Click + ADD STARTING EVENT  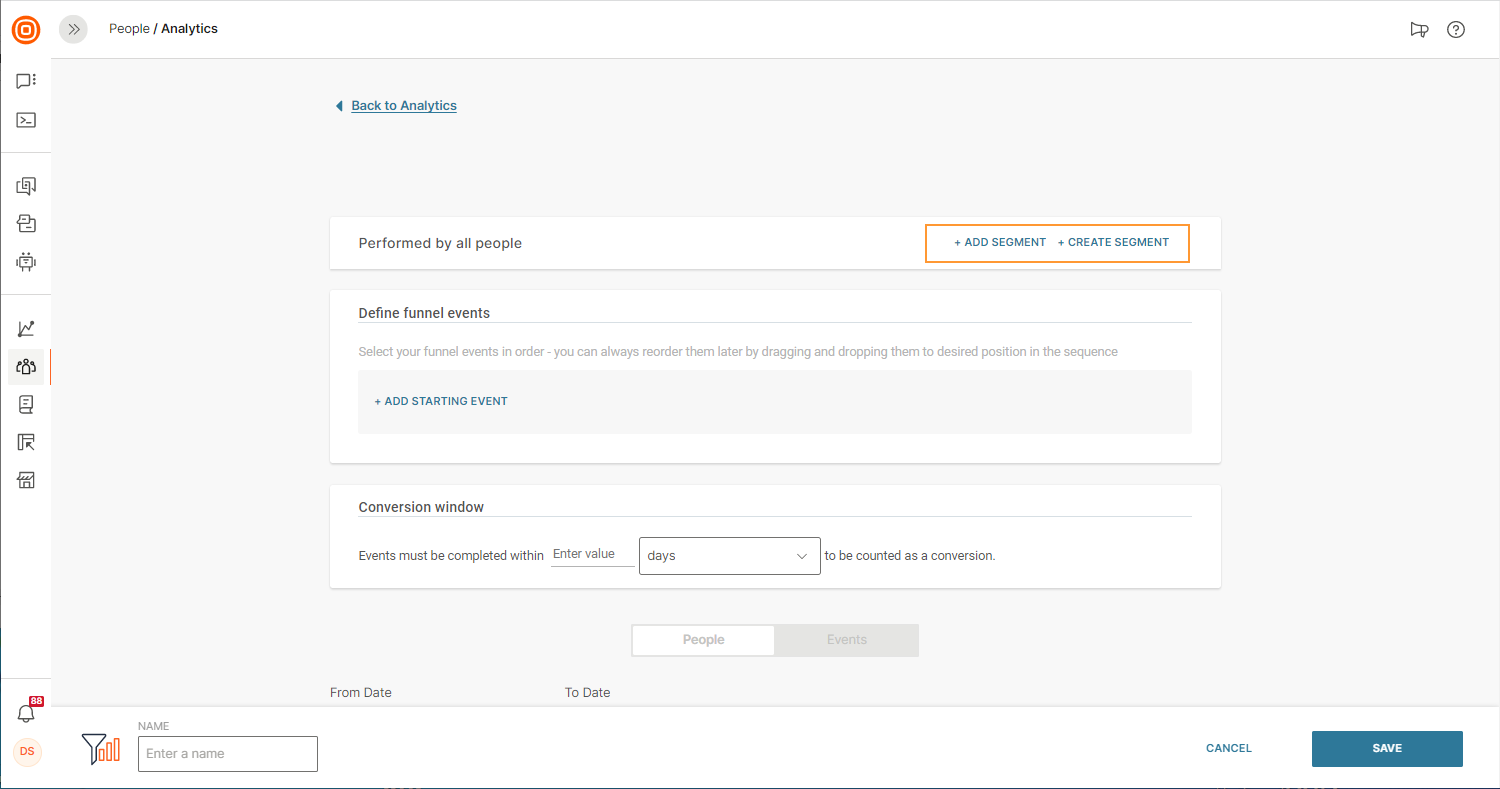click(441, 401)
